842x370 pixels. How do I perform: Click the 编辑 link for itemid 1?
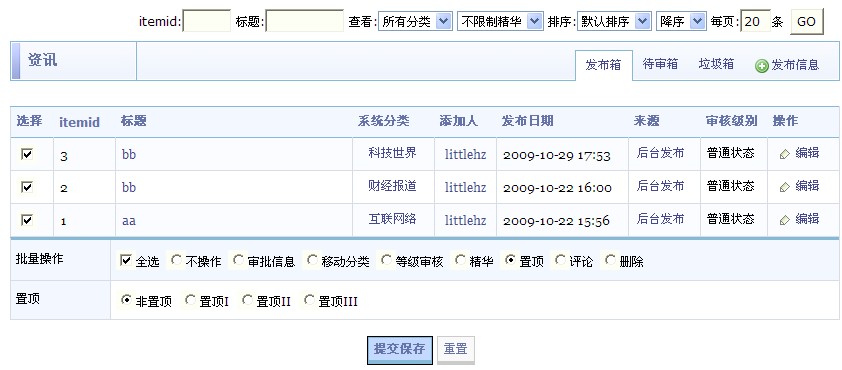click(807, 219)
